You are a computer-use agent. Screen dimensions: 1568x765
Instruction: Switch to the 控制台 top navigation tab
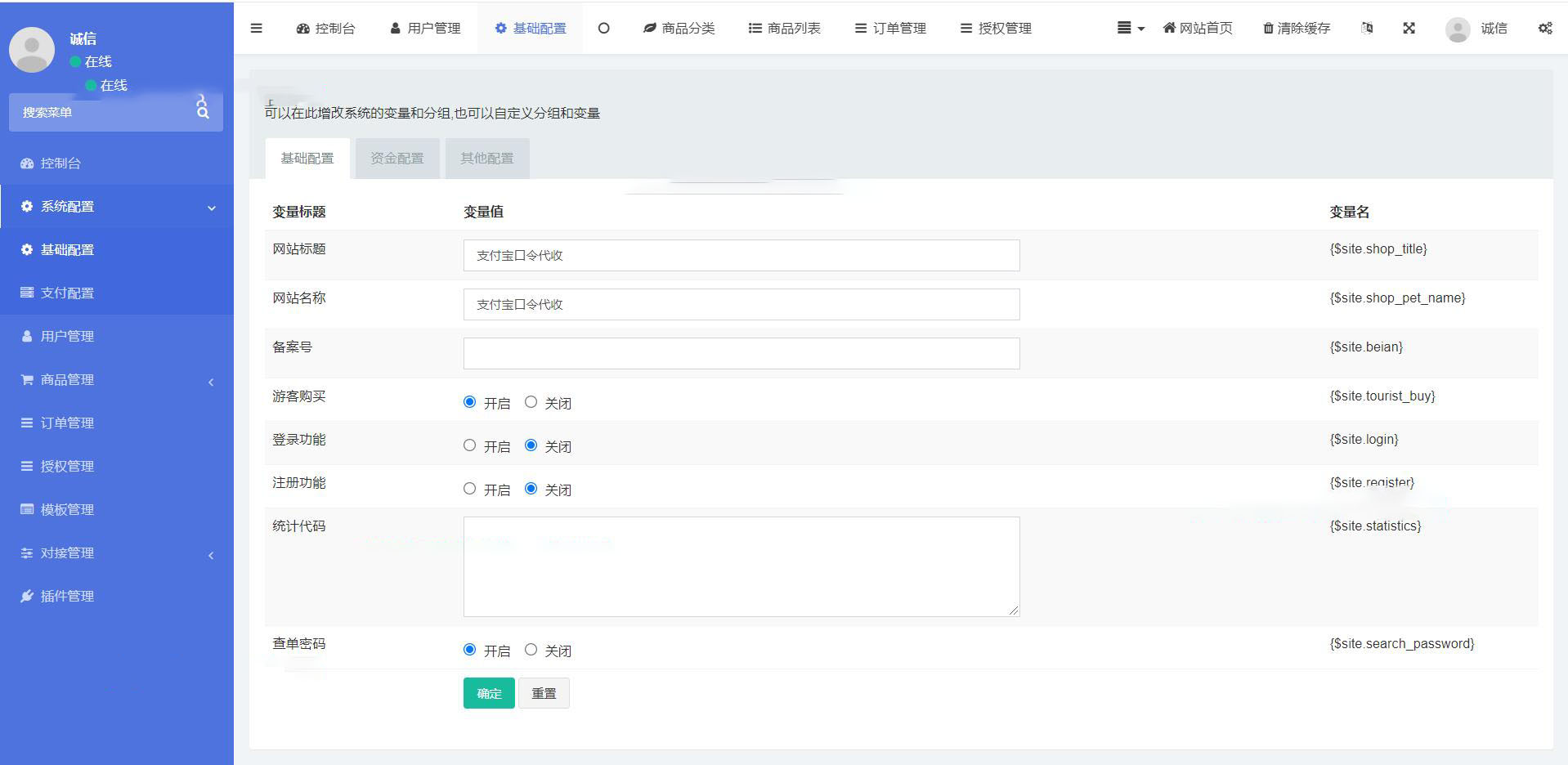(325, 28)
